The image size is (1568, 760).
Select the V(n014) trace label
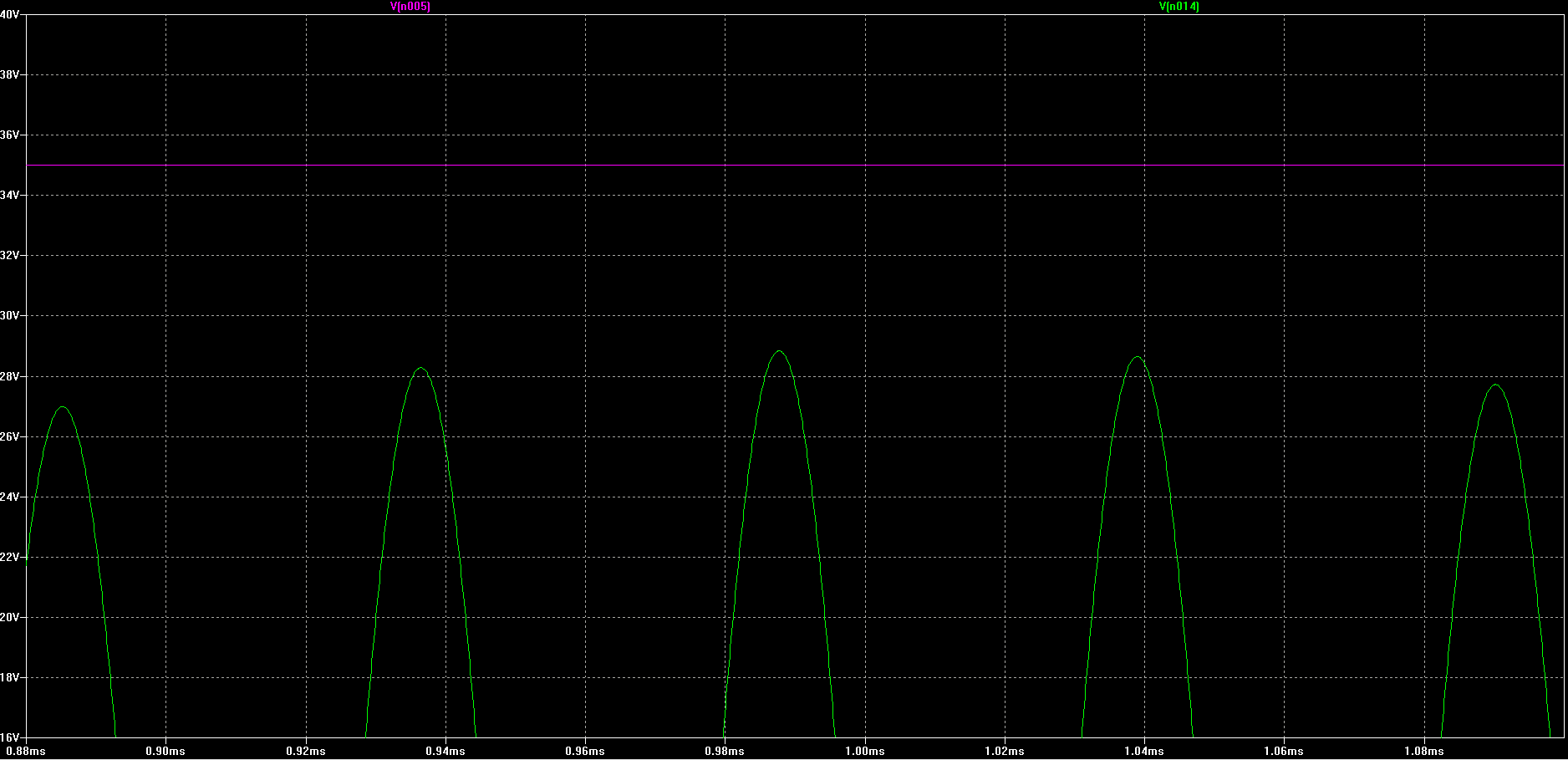(1179, 7)
